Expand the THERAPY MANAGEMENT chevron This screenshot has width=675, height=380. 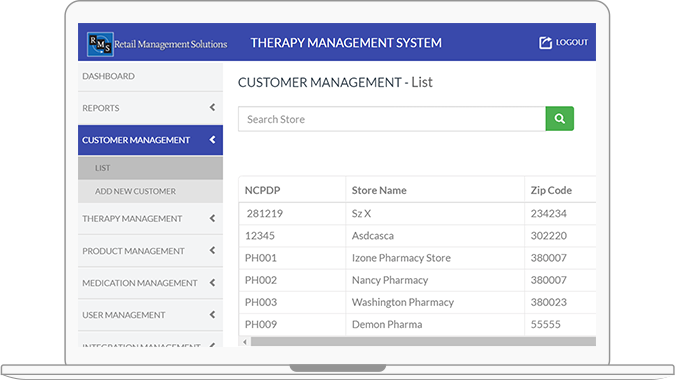pyautogui.click(x=212, y=218)
